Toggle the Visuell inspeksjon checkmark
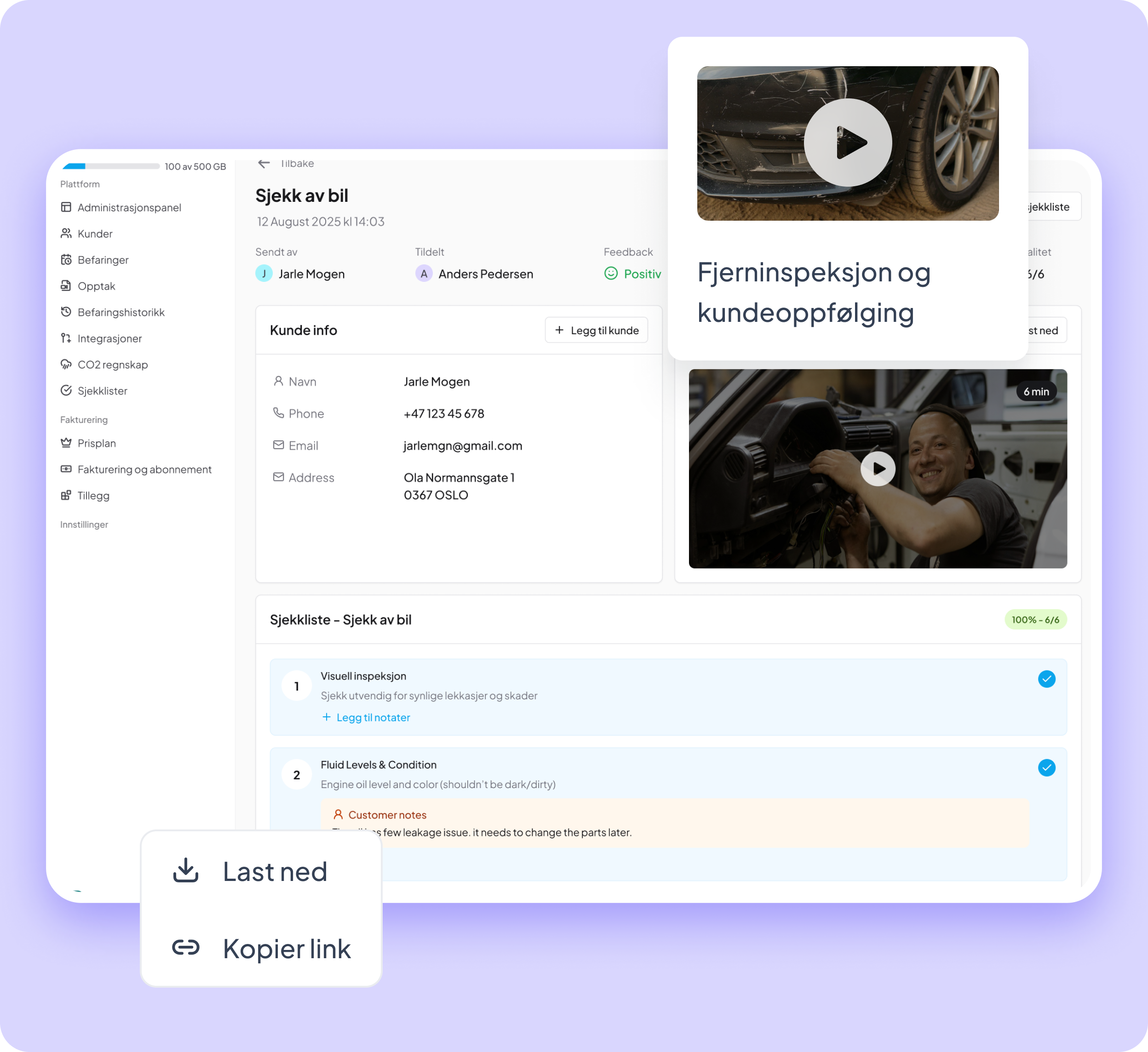Image resolution: width=1148 pixels, height=1052 pixels. coord(1046,679)
